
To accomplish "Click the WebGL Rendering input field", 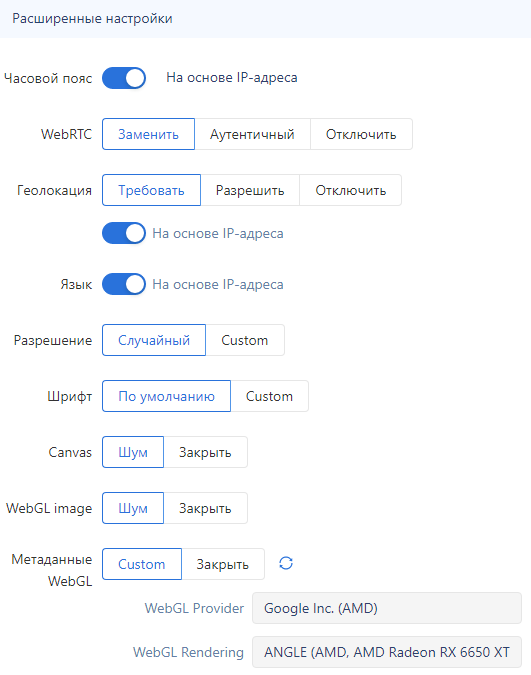I will point(387,652).
